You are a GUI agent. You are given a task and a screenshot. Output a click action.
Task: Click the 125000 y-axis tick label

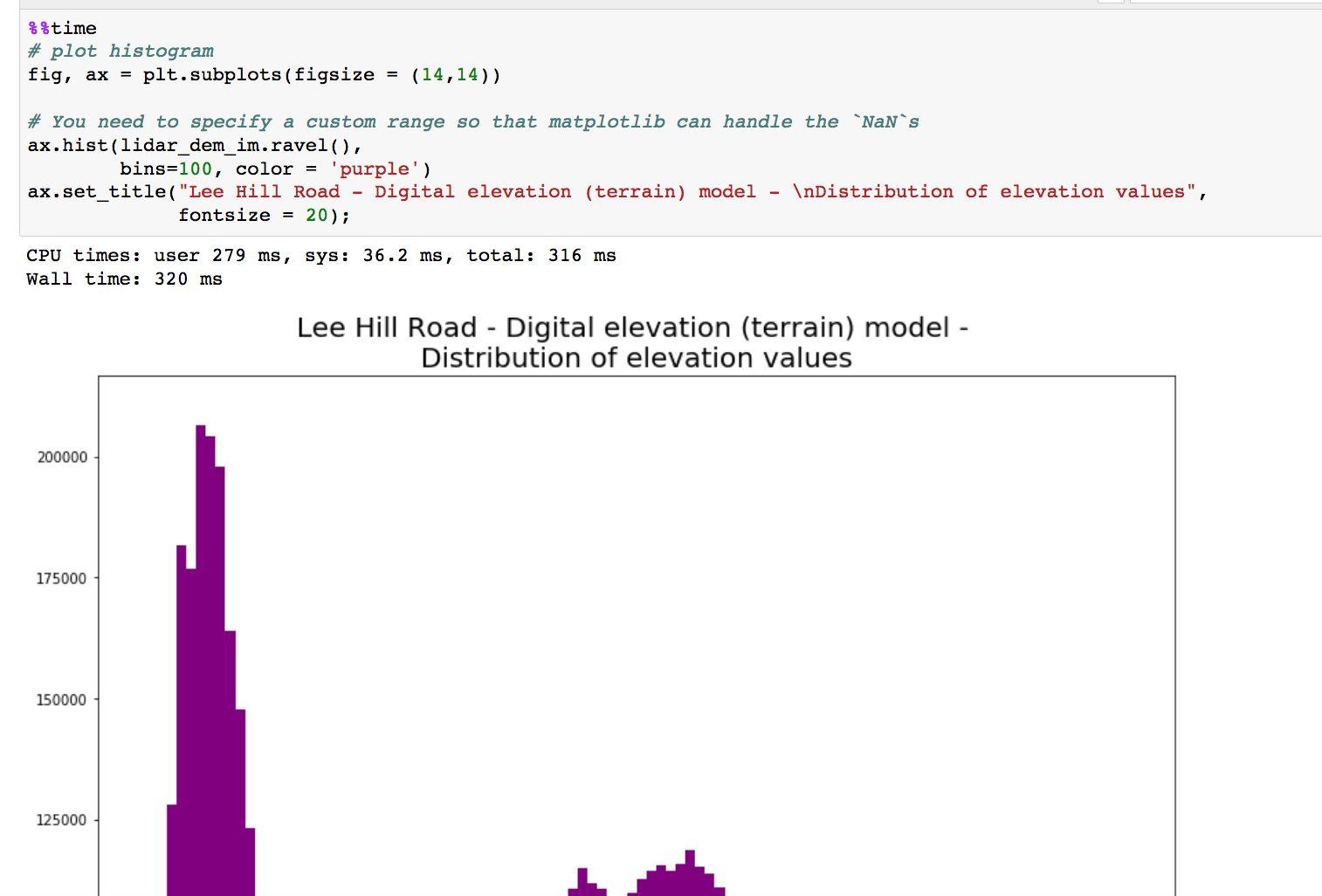(x=61, y=820)
